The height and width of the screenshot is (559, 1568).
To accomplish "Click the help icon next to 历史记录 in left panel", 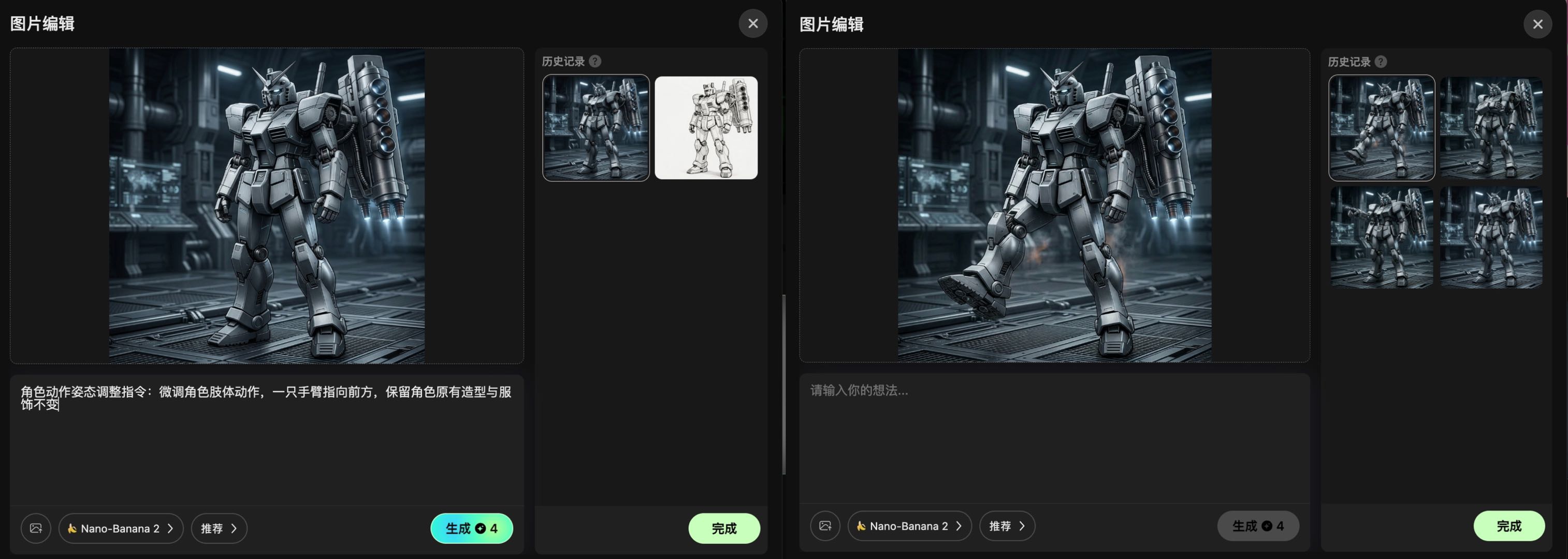I will (x=596, y=62).
